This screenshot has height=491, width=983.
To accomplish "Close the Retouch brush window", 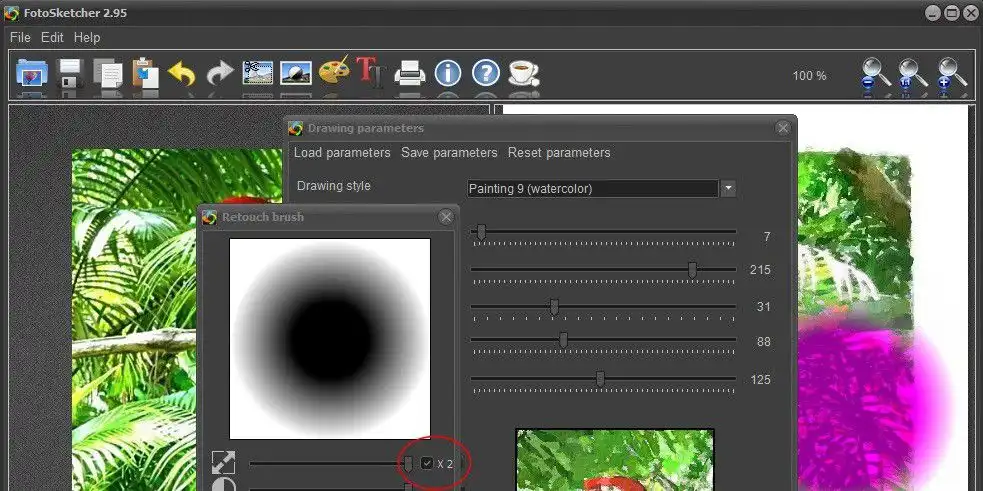I will pyautogui.click(x=446, y=217).
